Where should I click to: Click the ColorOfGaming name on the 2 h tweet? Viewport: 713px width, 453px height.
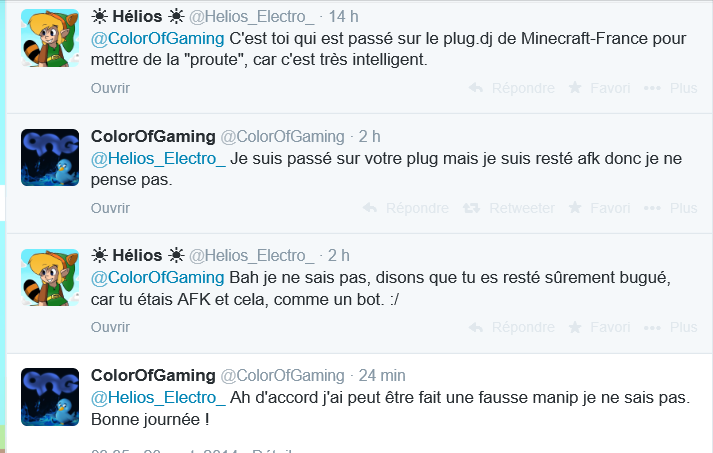tap(153, 136)
